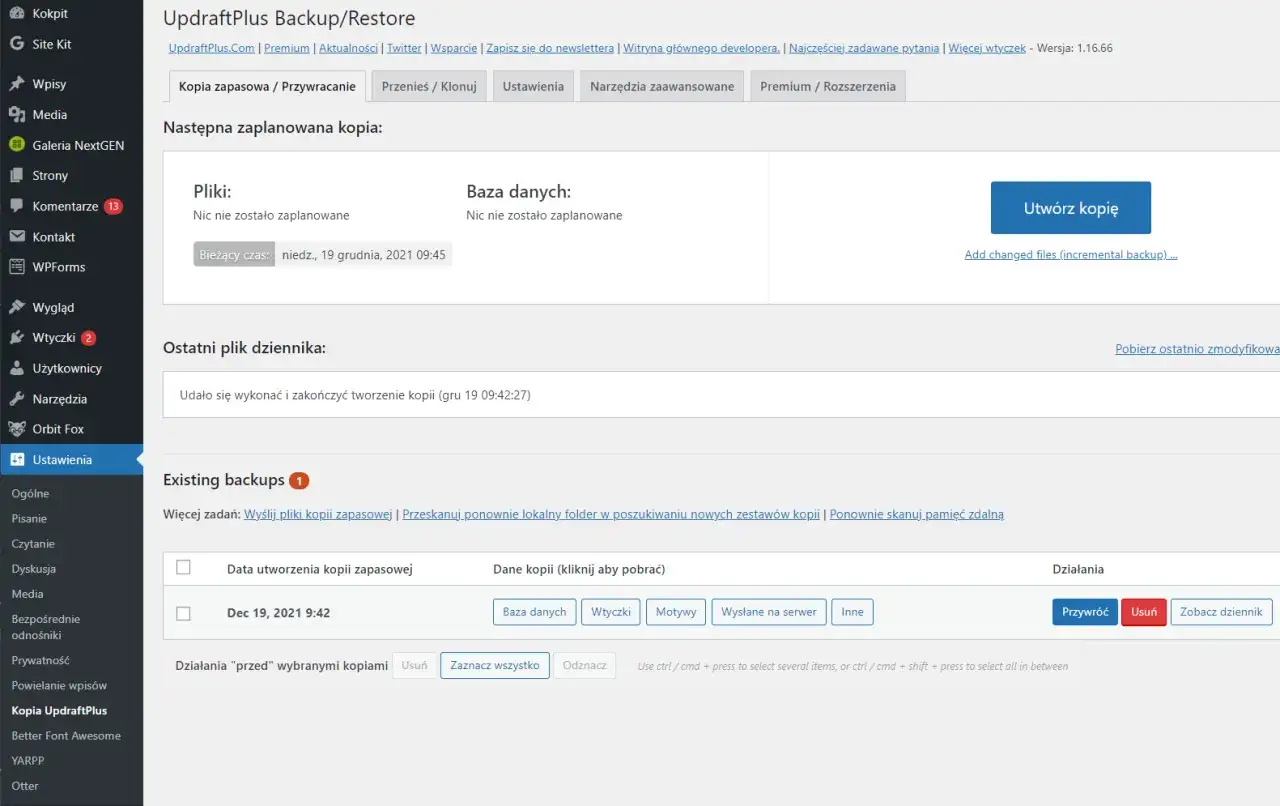Open Powielanie wpisów submenu item
Viewport: 1280px width, 806px height.
[x=59, y=685]
